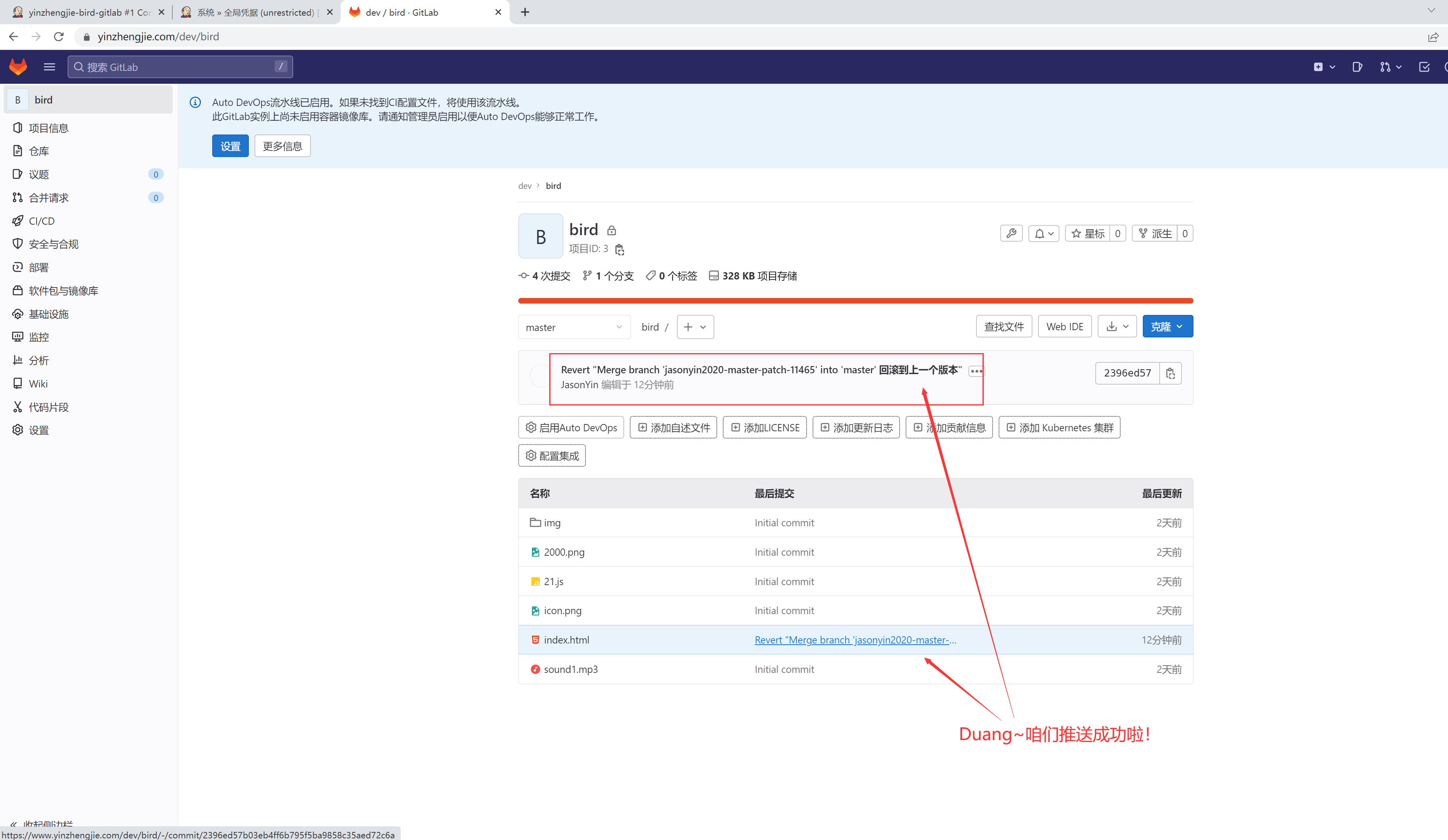The image size is (1448, 840).
Task: Expand the Clone dropdown
Action: (x=1167, y=326)
